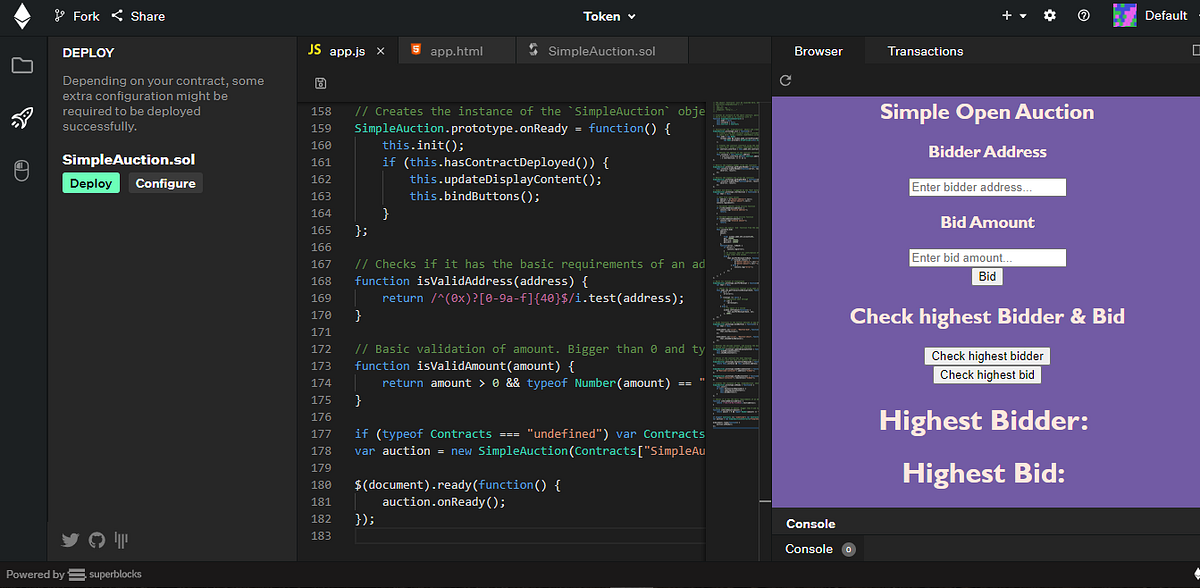Open the Default account menu
This screenshot has height=588, width=1200.
click(1152, 15)
